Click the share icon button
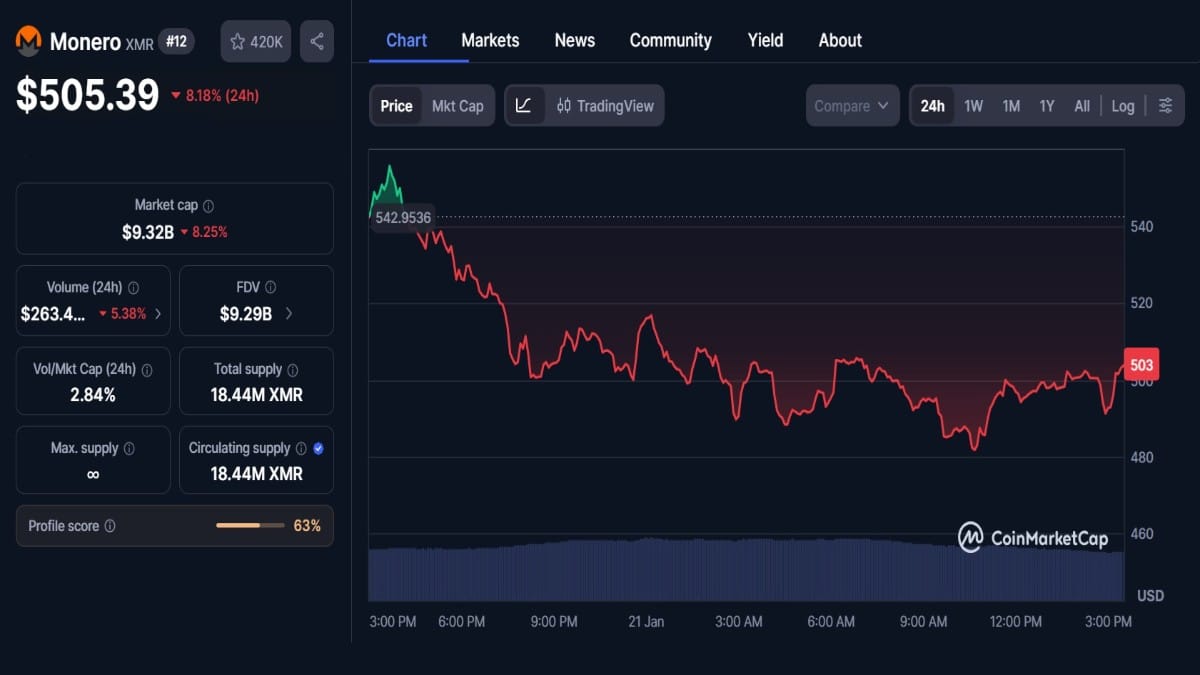The width and height of the screenshot is (1200, 675). pos(317,42)
